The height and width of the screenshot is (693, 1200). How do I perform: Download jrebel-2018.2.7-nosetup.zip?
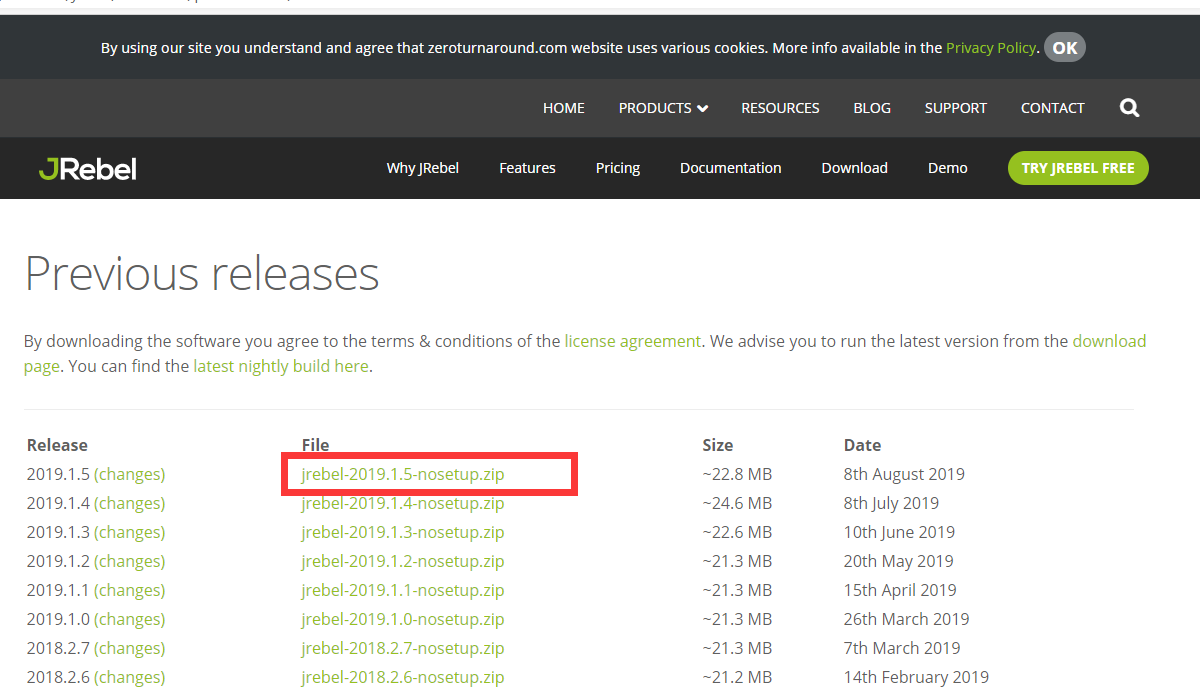pos(403,648)
